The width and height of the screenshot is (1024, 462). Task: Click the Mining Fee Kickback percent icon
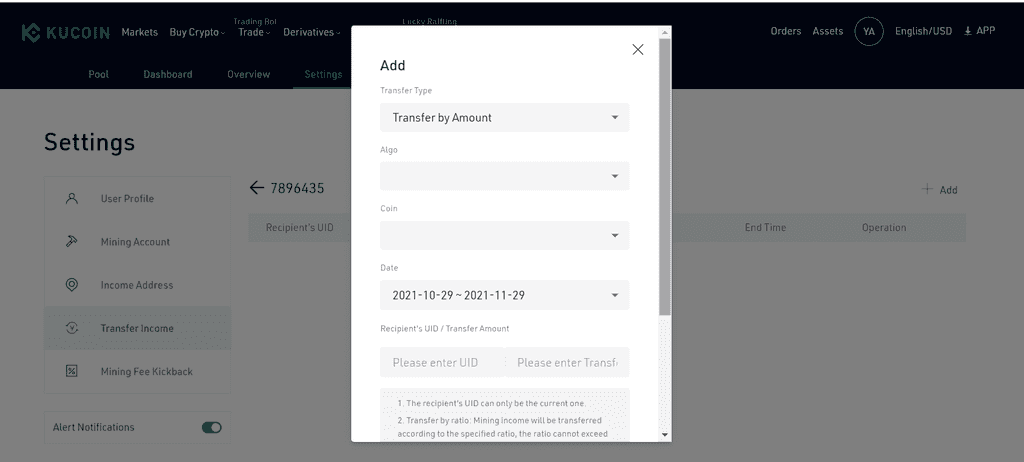[x=72, y=371]
